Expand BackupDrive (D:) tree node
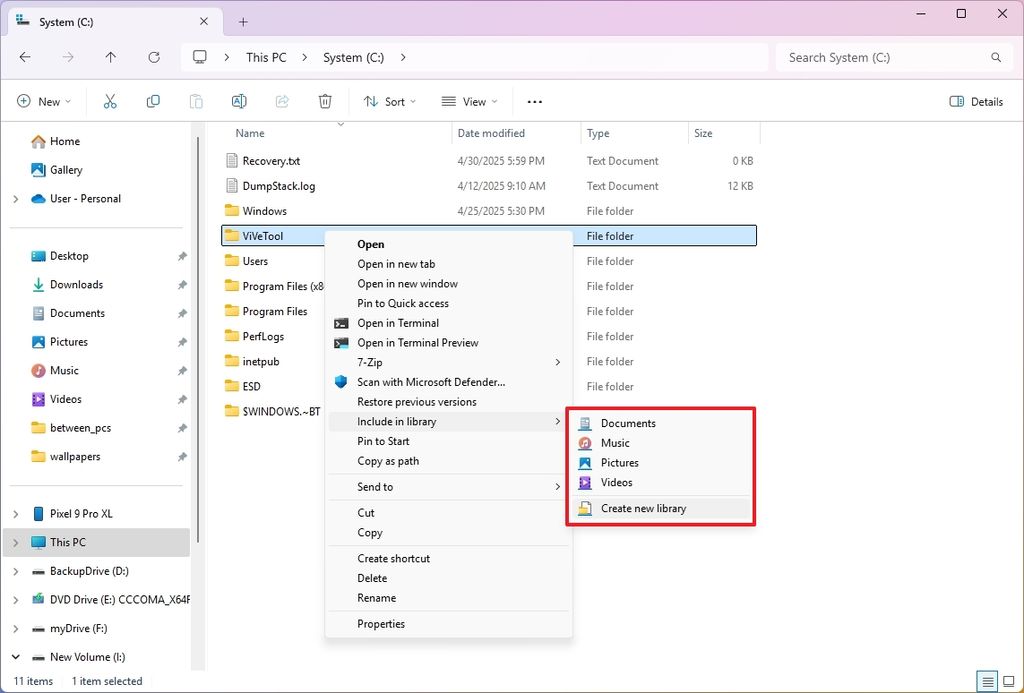Viewport: 1024px width, 693px height. (x=16, y=571)
